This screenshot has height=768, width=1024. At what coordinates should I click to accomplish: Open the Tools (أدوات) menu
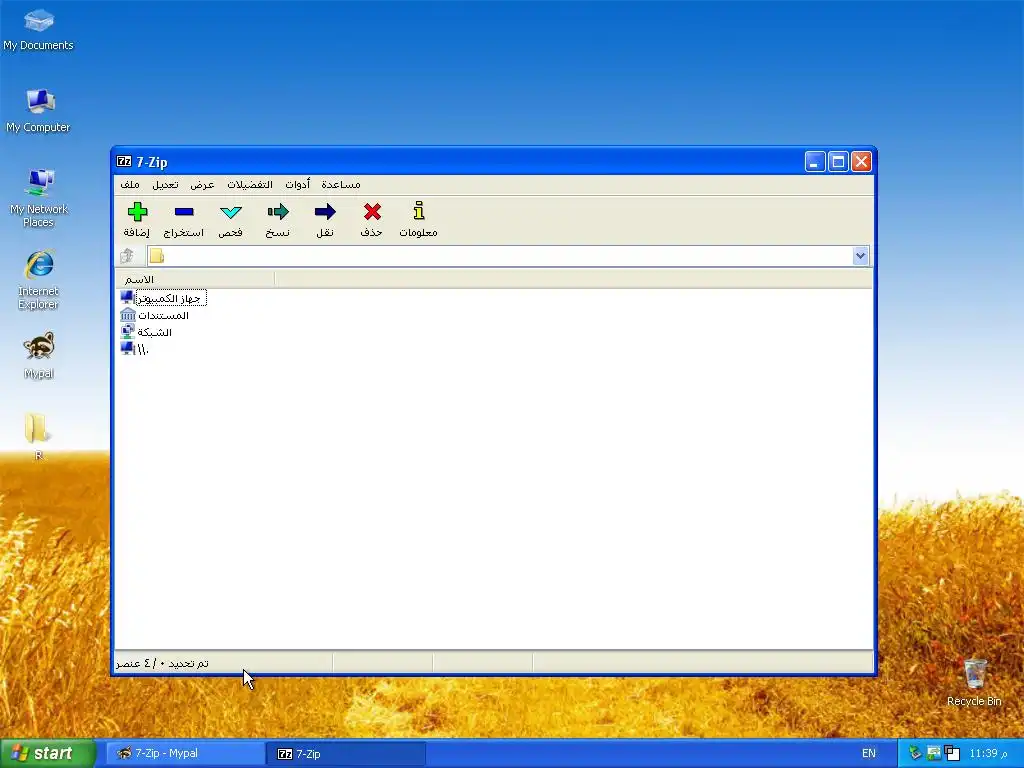(x=298, y=185)
